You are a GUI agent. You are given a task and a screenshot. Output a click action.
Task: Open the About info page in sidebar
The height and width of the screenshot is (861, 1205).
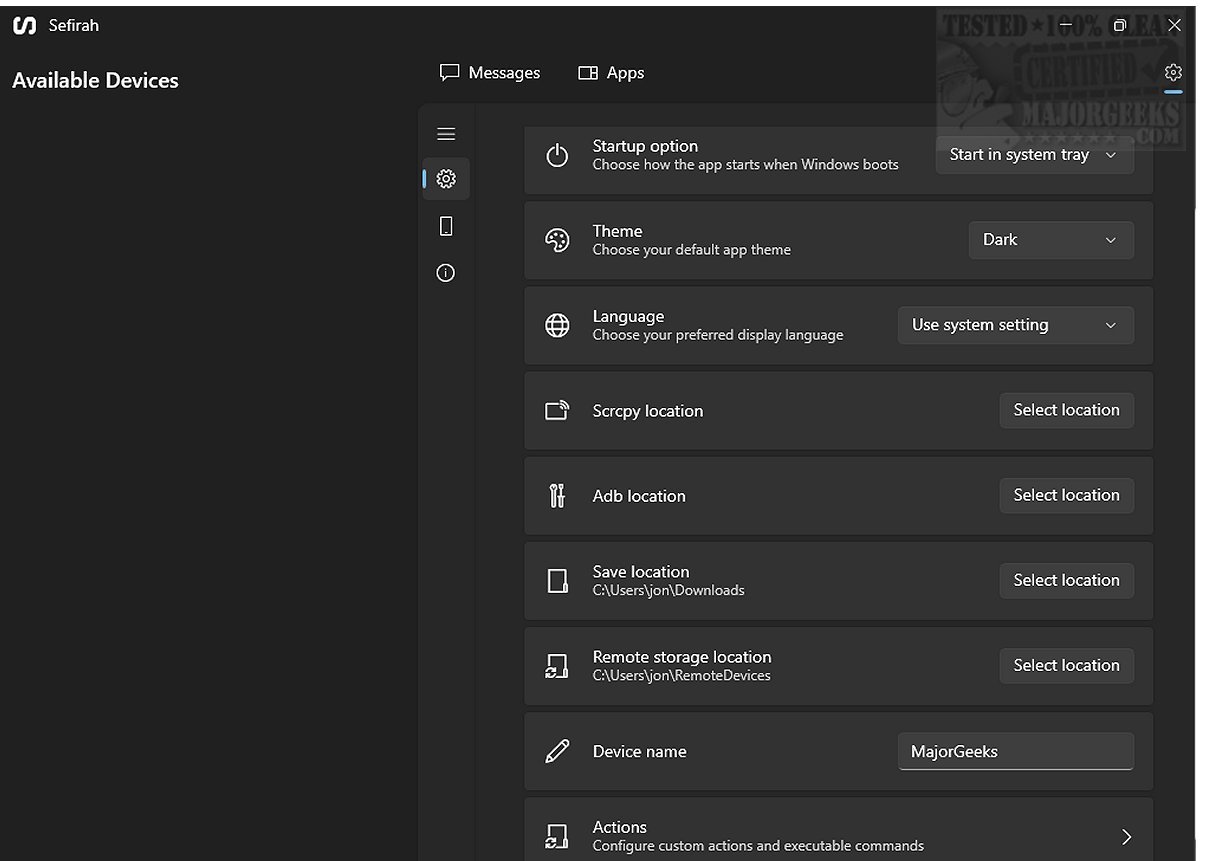click(x=446, y=272)
